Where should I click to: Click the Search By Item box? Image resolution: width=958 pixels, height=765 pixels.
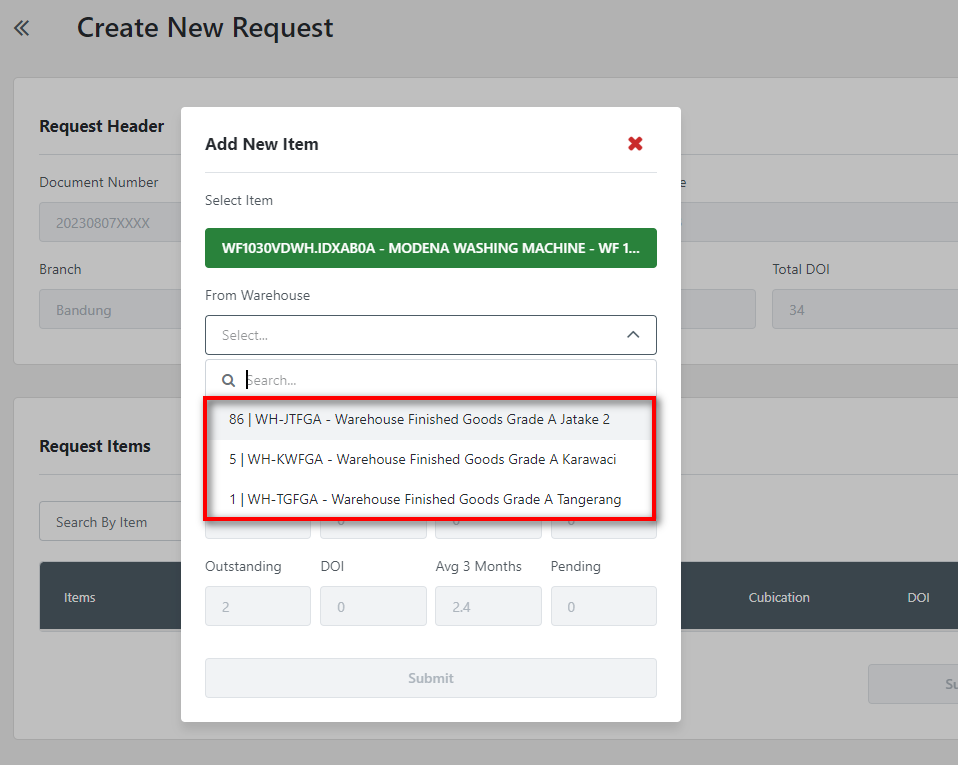coord(110,522)
